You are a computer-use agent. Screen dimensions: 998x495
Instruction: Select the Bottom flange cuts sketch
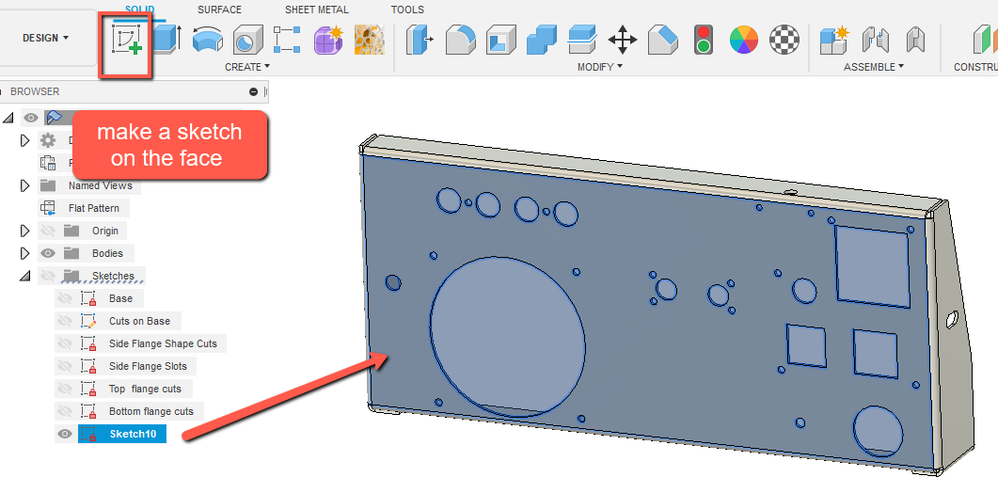tap(151, 411)
